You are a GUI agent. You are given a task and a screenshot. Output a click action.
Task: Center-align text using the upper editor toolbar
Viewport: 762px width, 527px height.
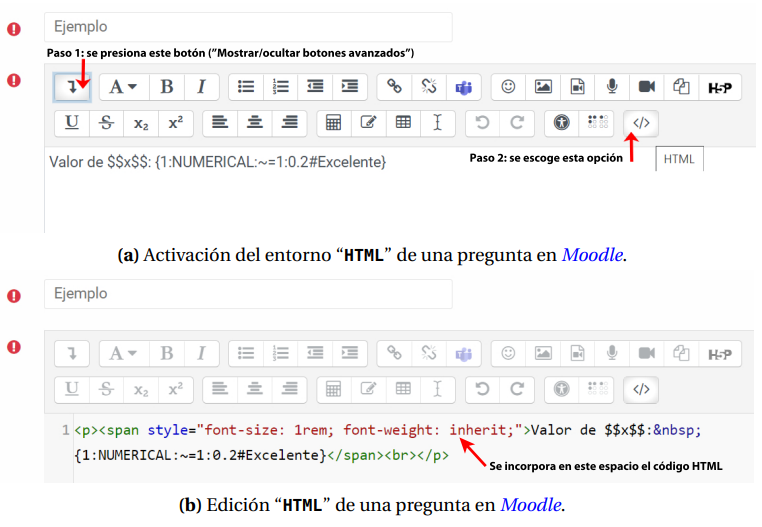(255, 123)
